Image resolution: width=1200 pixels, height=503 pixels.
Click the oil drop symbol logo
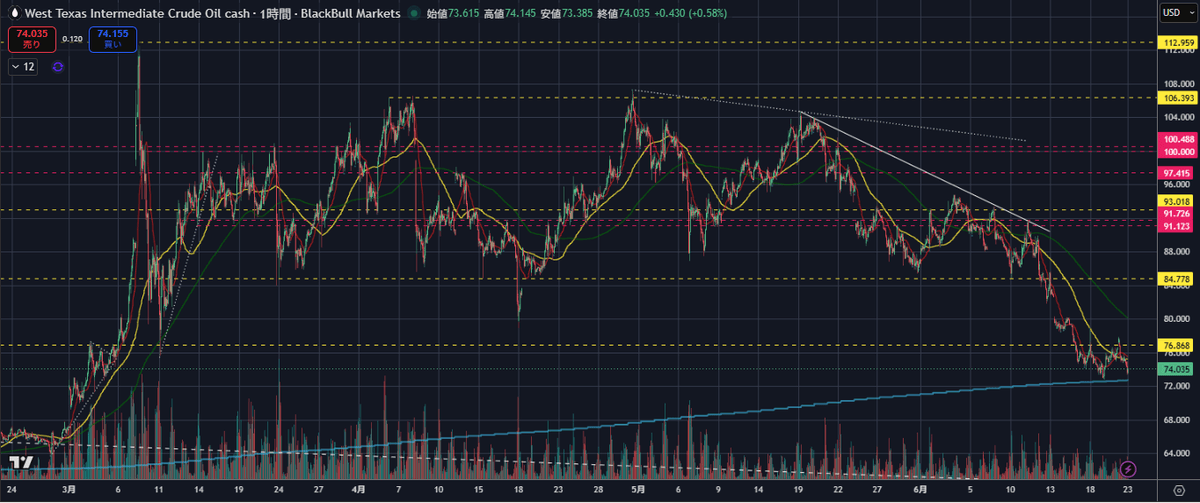coord(16,13)
